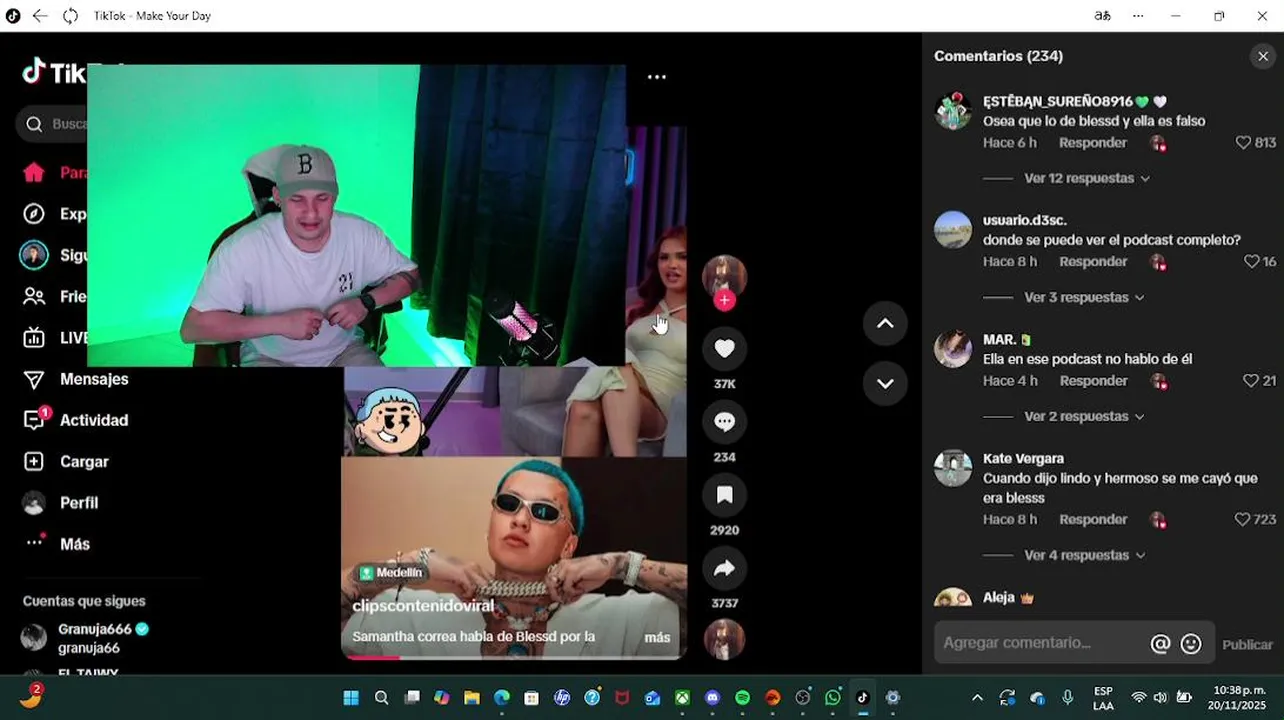Screen dimensions: 1284x720
Task: Like Kate Vergara's comment with 723 likes
Action: (1243, 519)
